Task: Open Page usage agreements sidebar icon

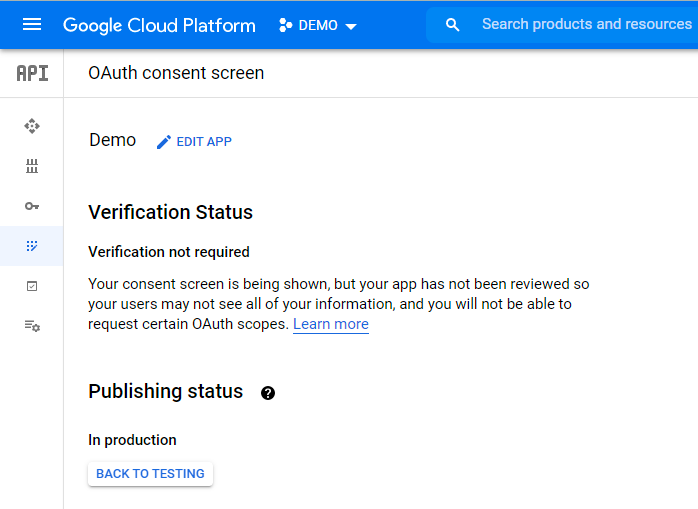Action: (32, 326)
